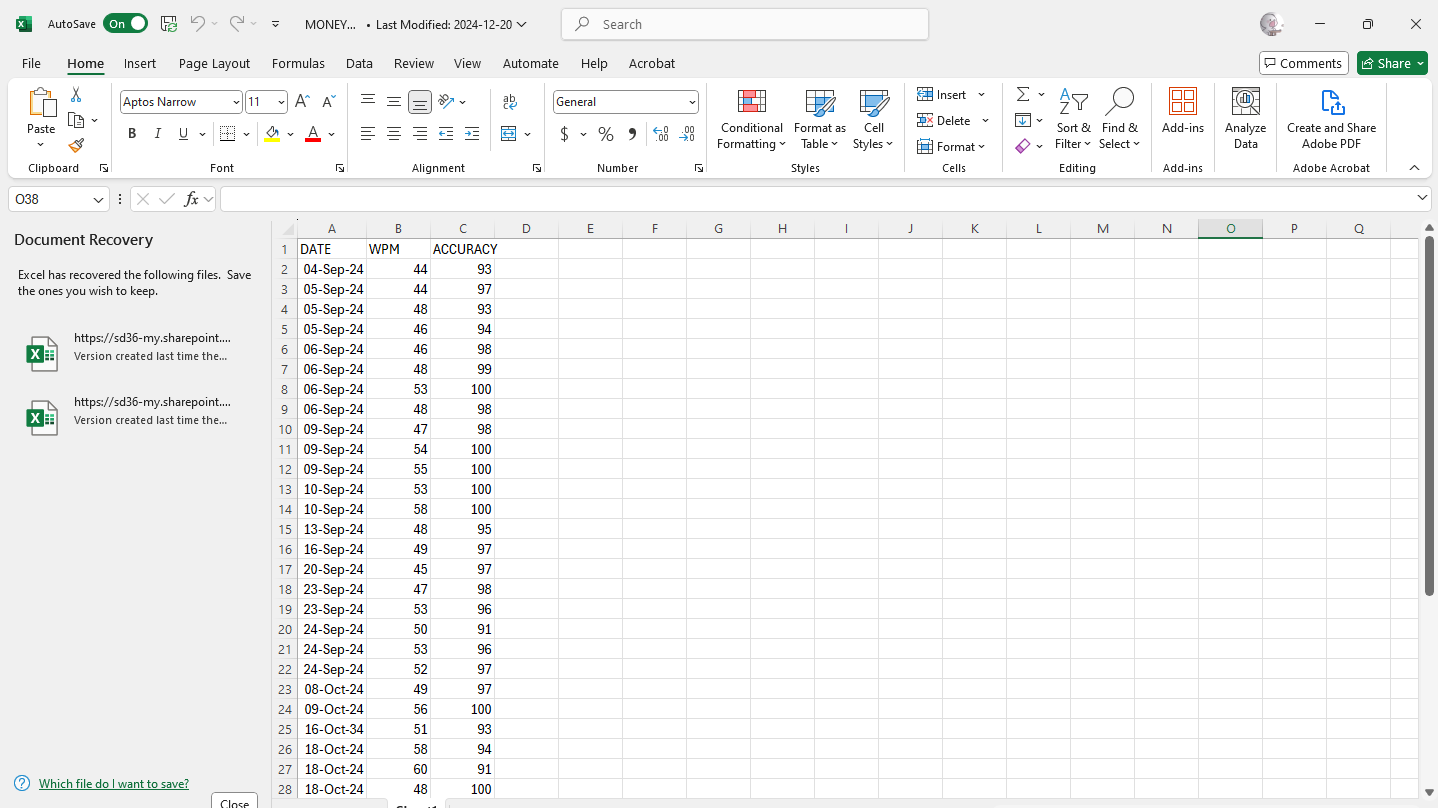Toggle Align Left
The image size is (1438, 808).
[x=368, y=134]
